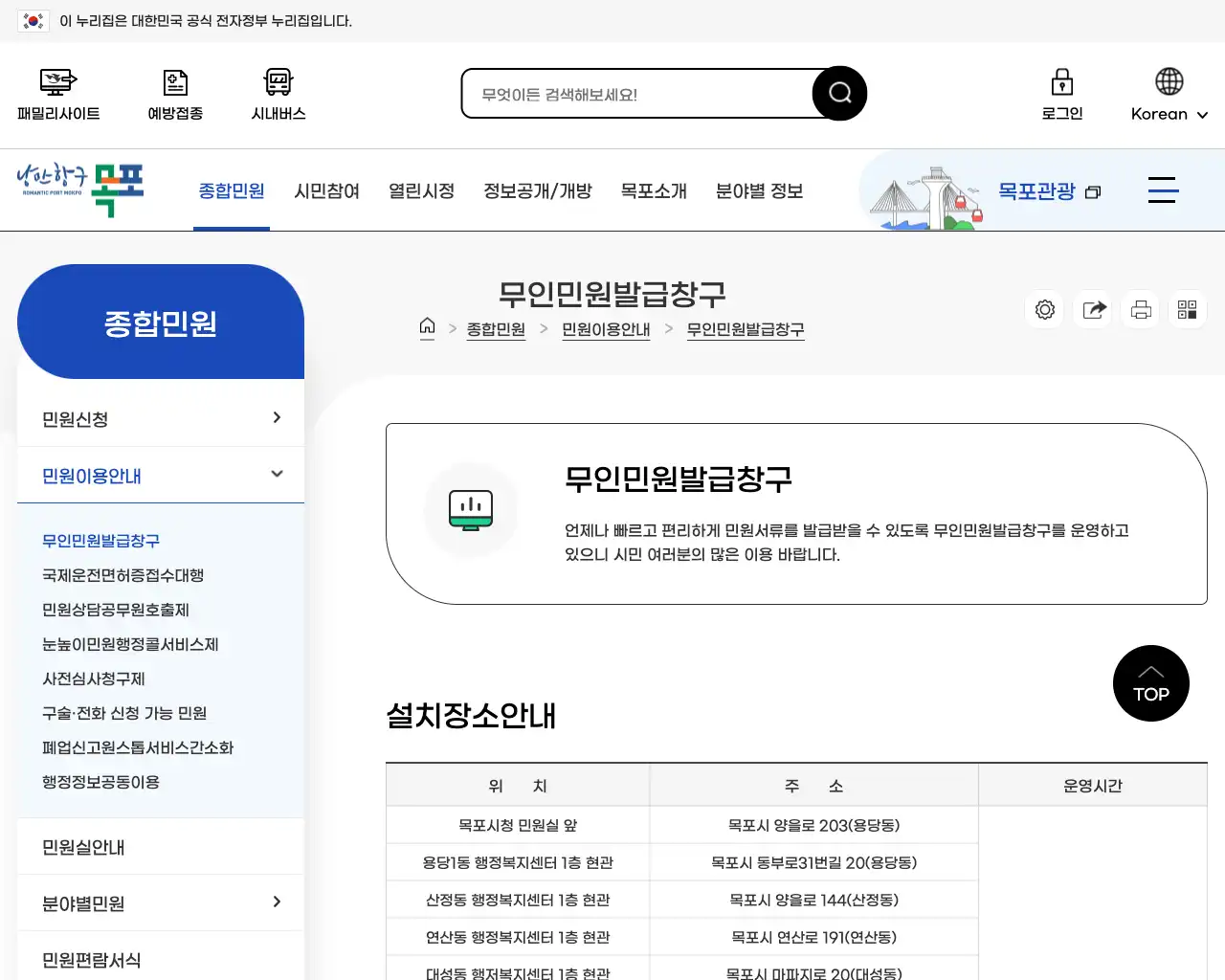Screen dimensions: 1225x980
Task: Click the 로그인 lock icon
Action: (1061, 93)
